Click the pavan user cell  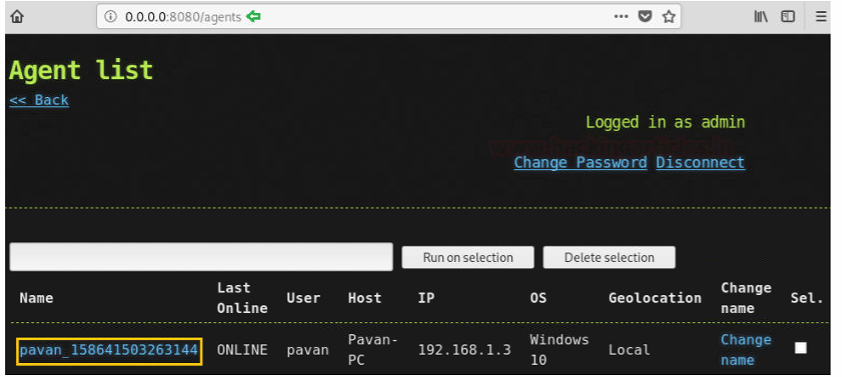(308, 351)
